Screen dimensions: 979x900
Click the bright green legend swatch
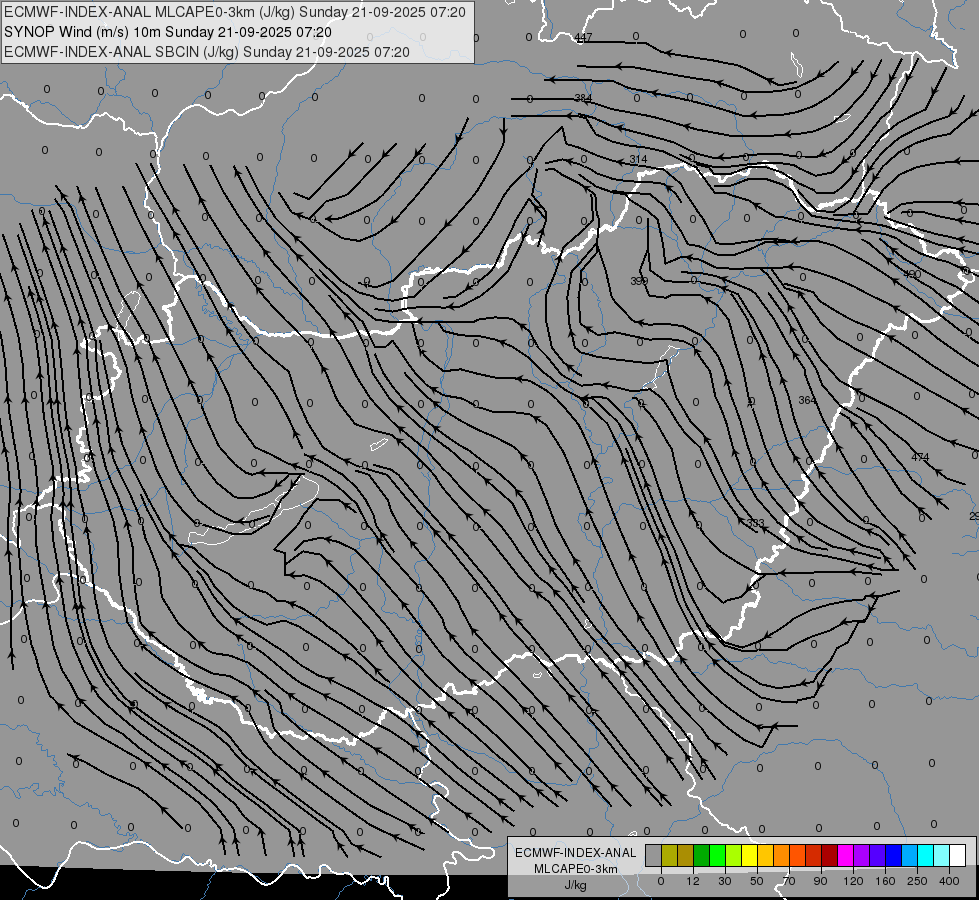tap(718, 855)
